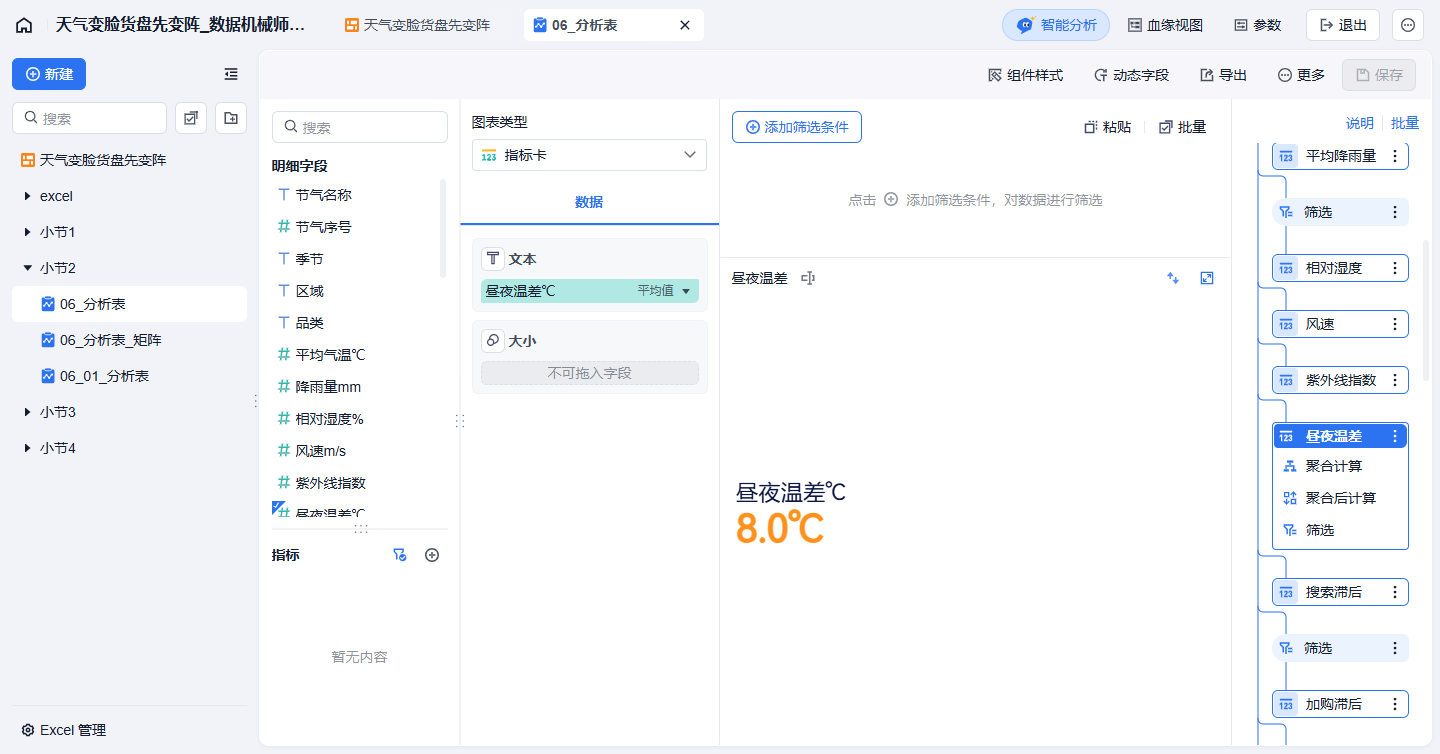This screenshot has width=1440, height=754.
Task: Select the 搜索滞后 metric card
Action: (x=1340, y=592)
